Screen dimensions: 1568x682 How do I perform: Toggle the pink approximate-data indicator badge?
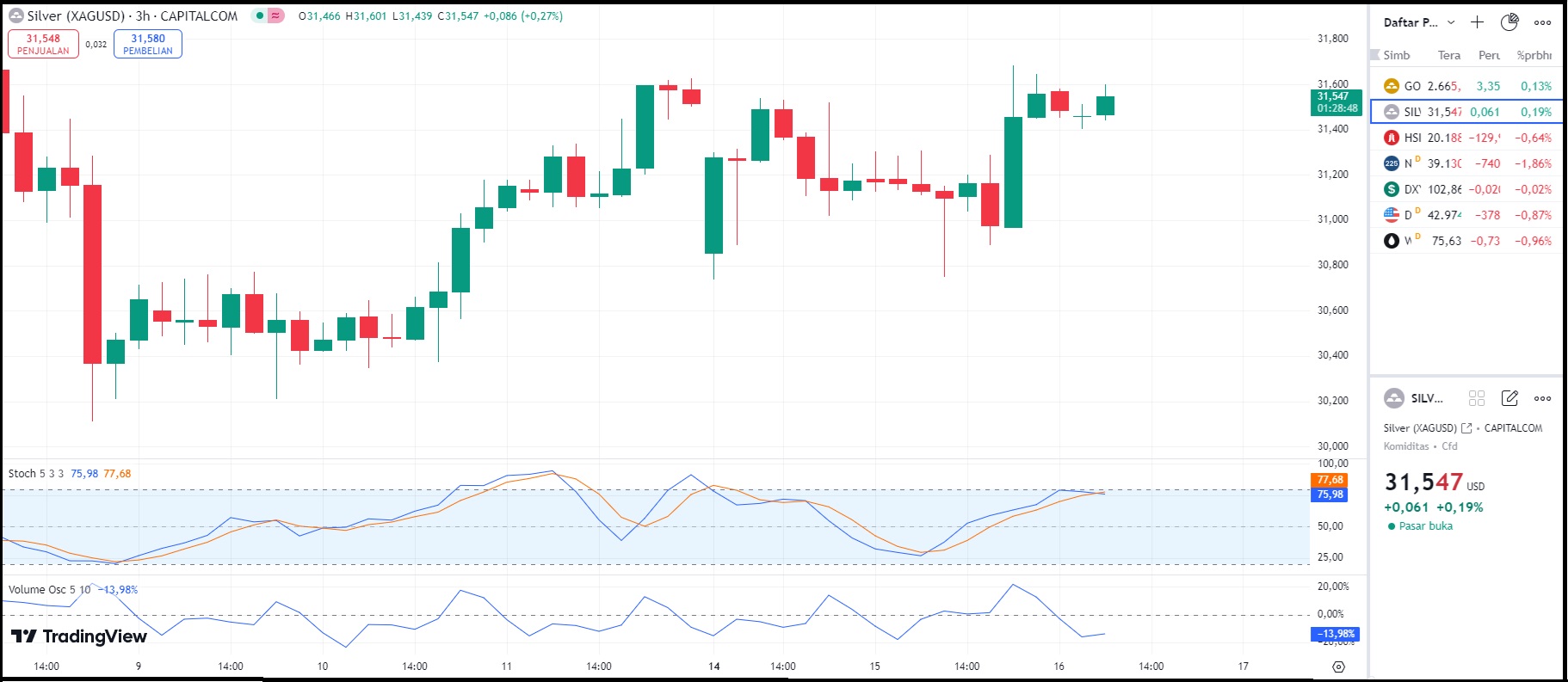tap(275, 15)
